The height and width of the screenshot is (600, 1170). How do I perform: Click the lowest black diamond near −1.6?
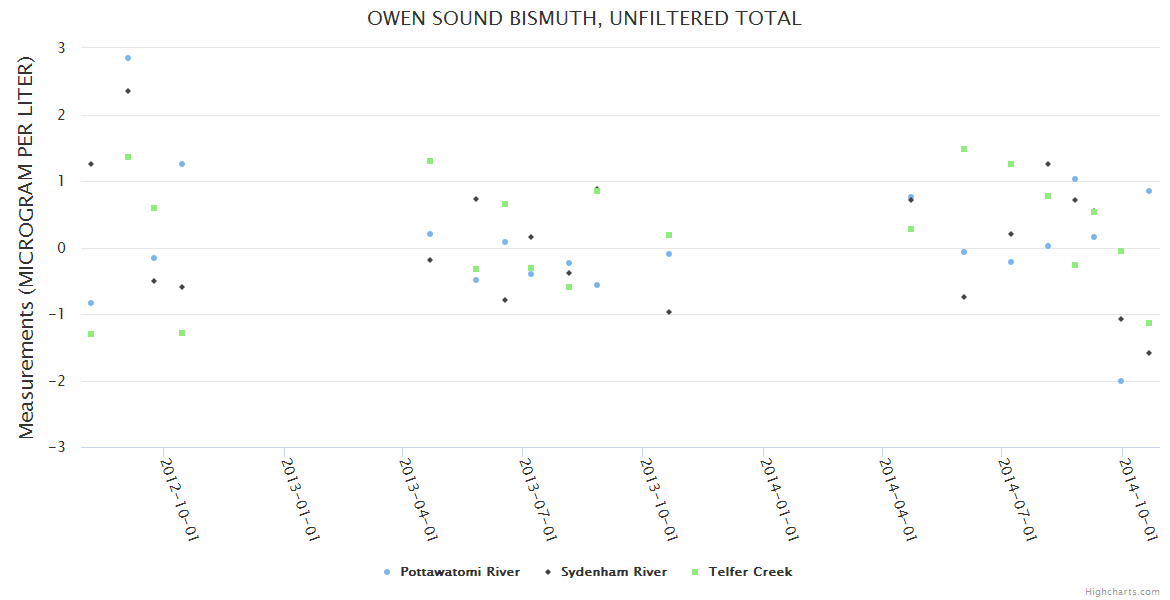(1149, 353)
